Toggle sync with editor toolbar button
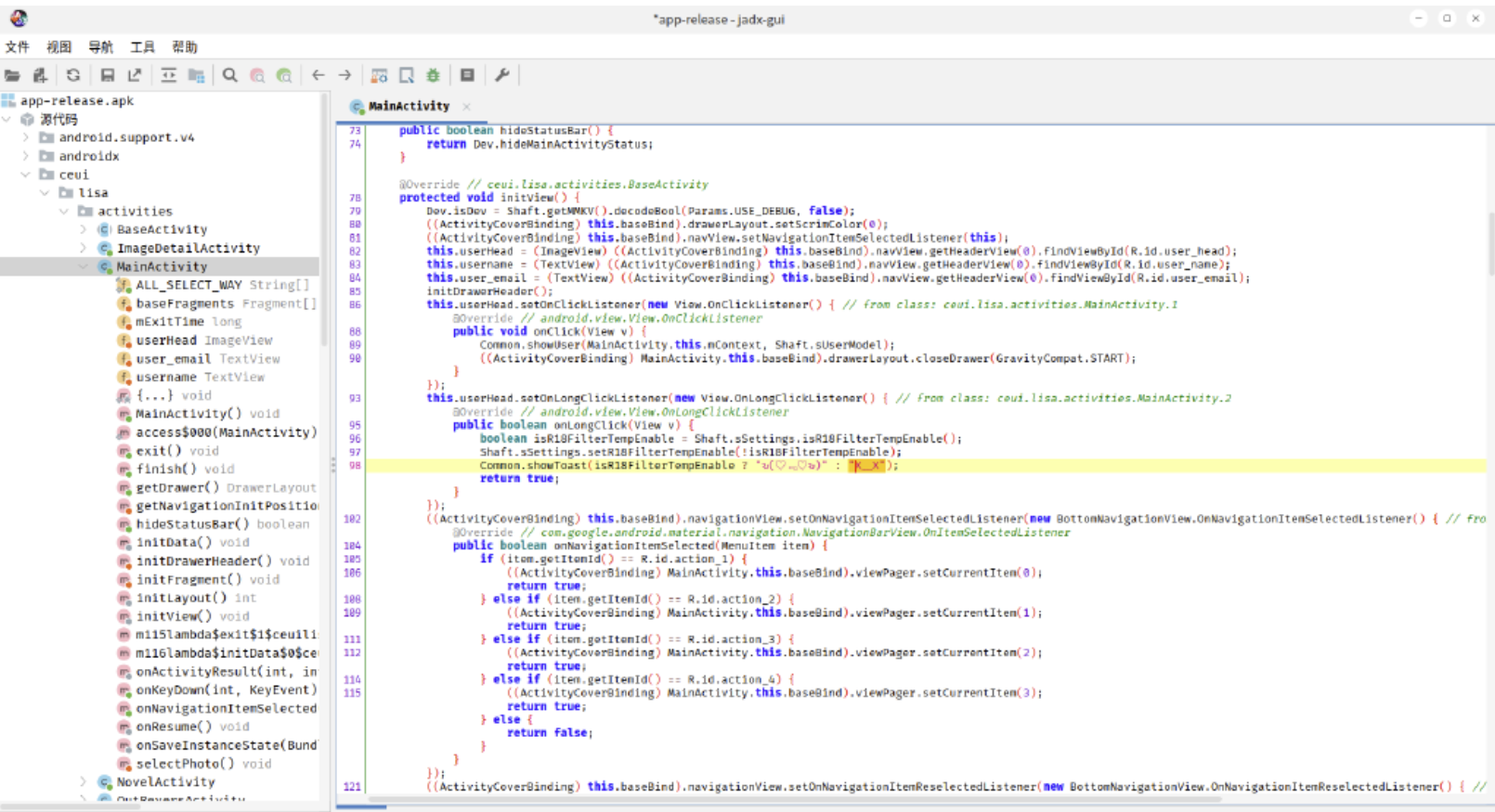This screenshot has width=1495, height=812. (168, 75)
